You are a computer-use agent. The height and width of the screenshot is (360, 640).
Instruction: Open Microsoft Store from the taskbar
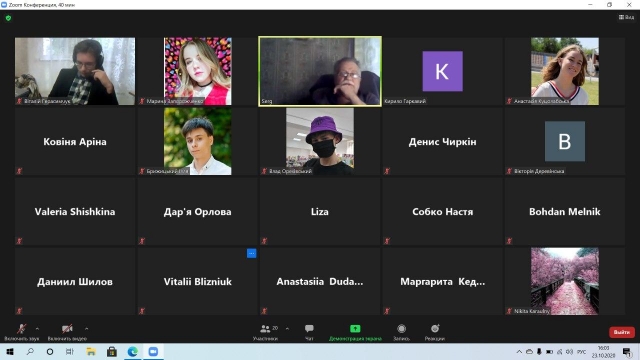(111, 351)
